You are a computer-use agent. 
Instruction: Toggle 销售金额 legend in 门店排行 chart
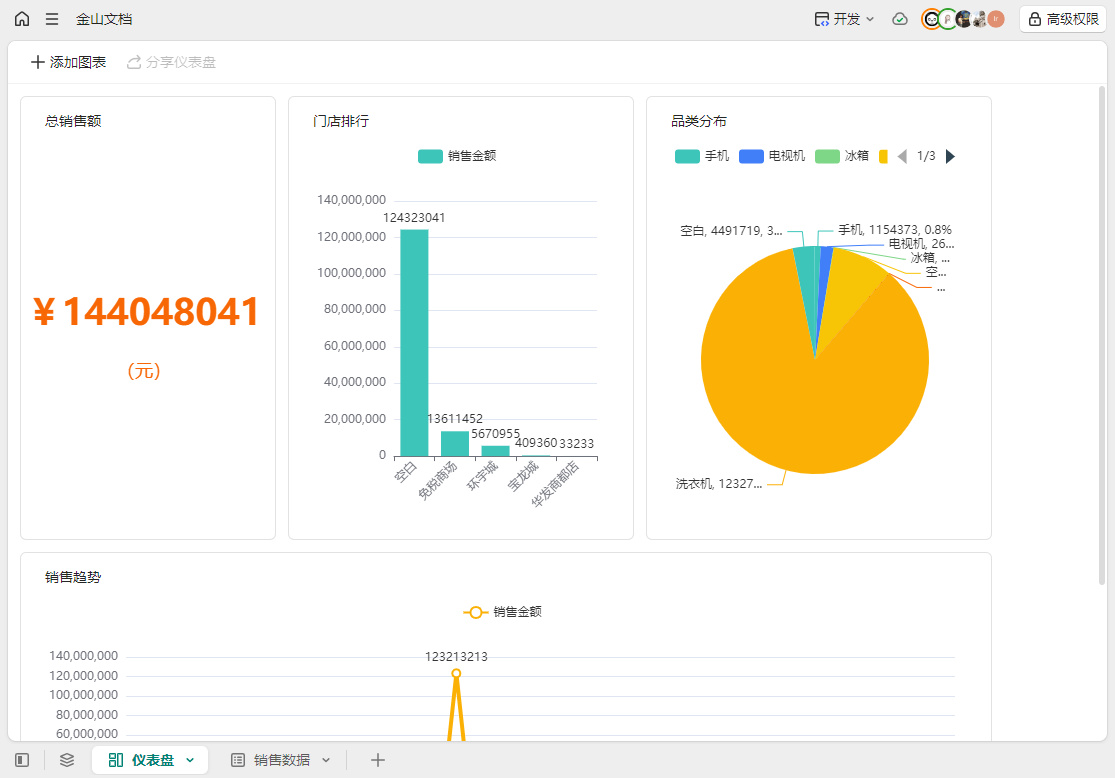(457, 156)
